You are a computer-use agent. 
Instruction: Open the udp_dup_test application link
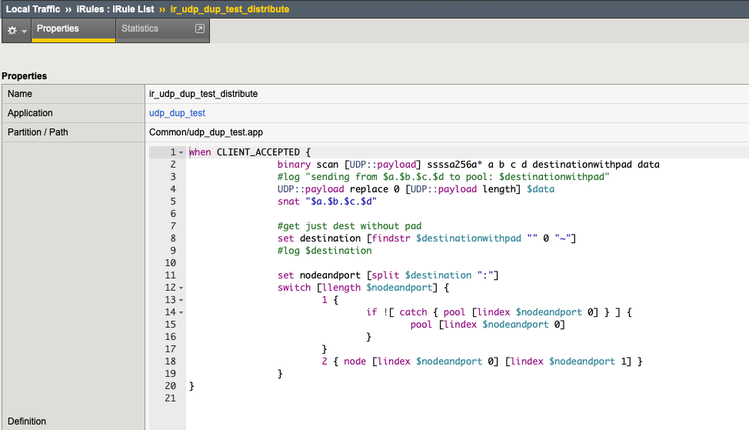click(x=177, y=113)
